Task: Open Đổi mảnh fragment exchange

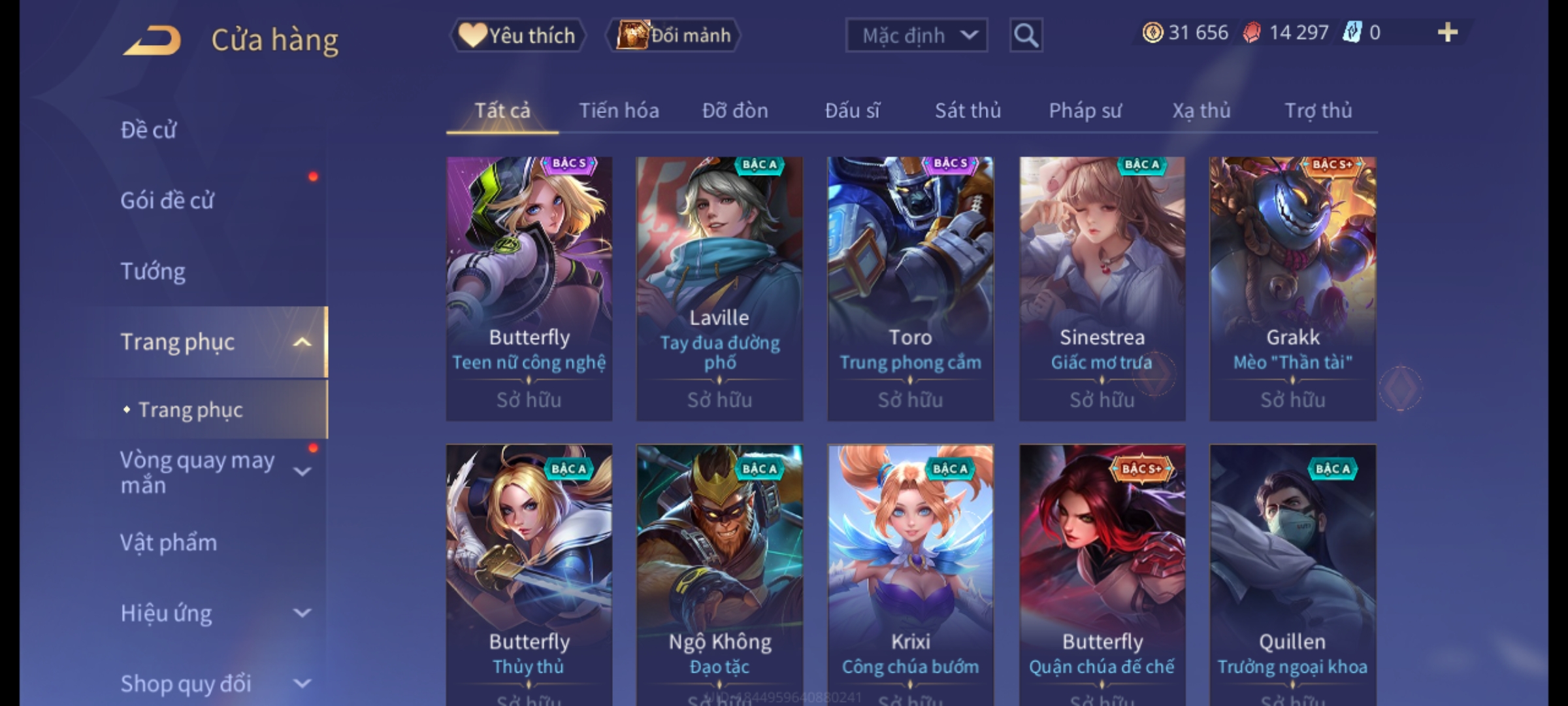Action: [x=673, y=35]
